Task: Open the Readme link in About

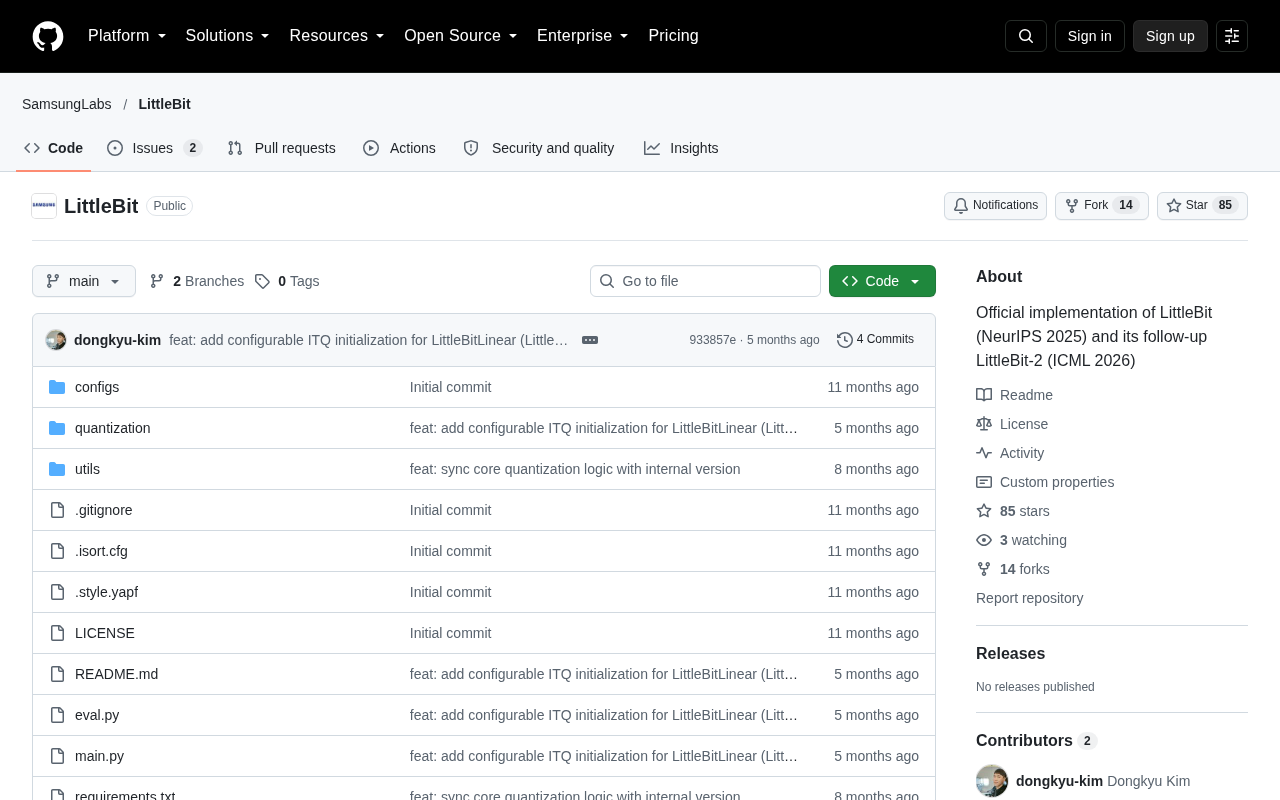Action: click(x=1014, y=395)
